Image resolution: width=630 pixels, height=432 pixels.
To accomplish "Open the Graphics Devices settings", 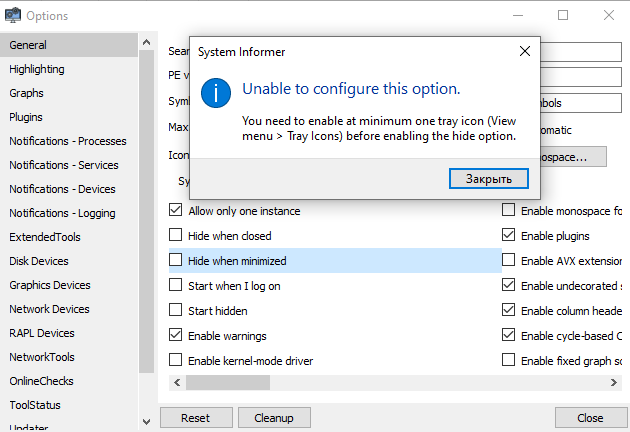I will 69,285.
